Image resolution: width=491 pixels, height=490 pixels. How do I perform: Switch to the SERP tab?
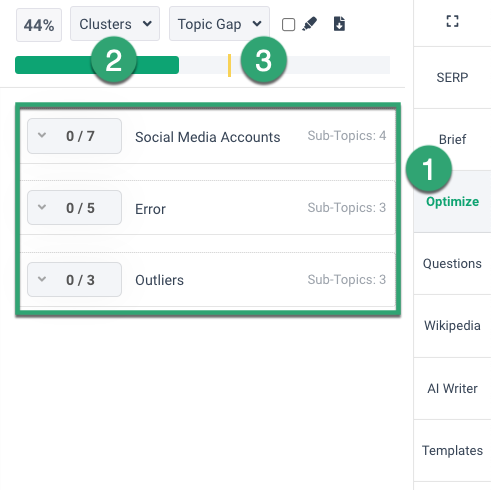(452, 78)
